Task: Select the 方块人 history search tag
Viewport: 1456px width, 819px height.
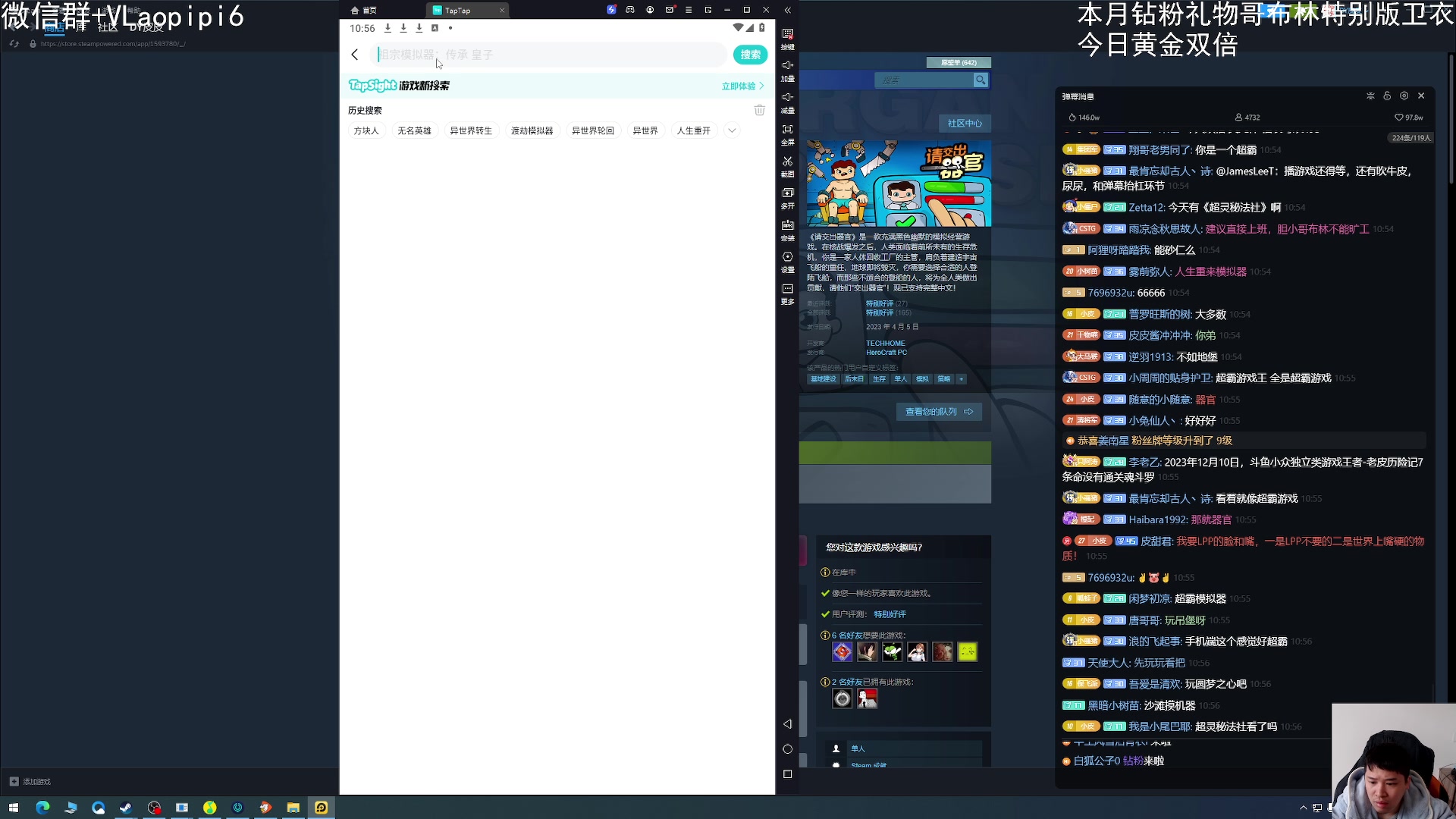Action: [366, 130]
